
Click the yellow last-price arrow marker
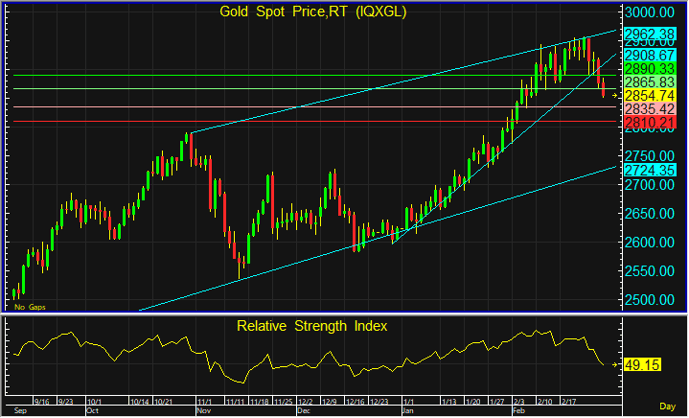coord(615,94)
